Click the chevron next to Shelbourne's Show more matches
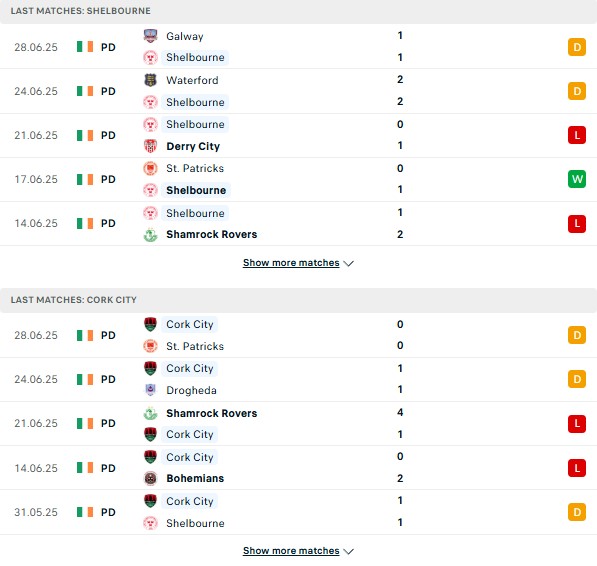This screenshot has width=597, height=566. pyautogui.click(x=348, y=263)
